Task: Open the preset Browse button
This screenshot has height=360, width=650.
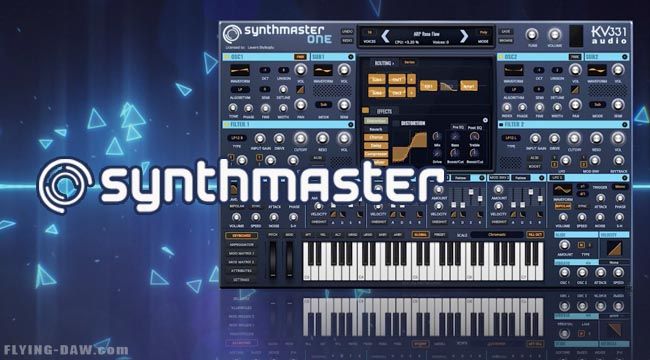Action: [x=505, y=41]
